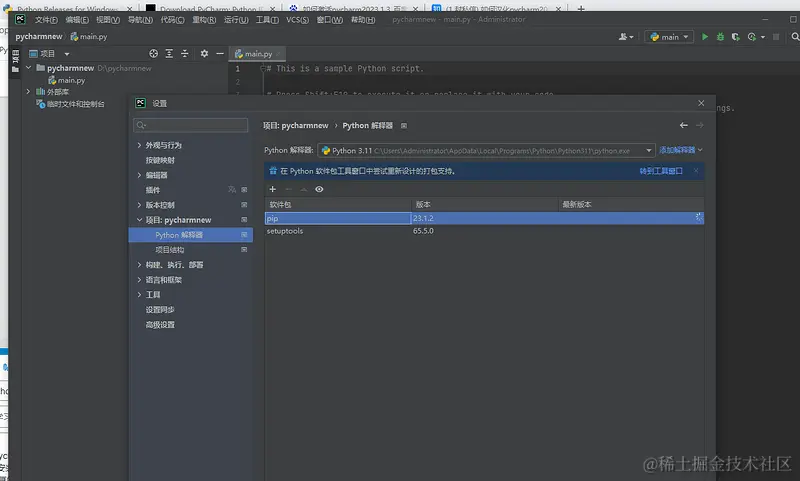
Task: Open 窗口(W) menu
Action: [330, 20]
